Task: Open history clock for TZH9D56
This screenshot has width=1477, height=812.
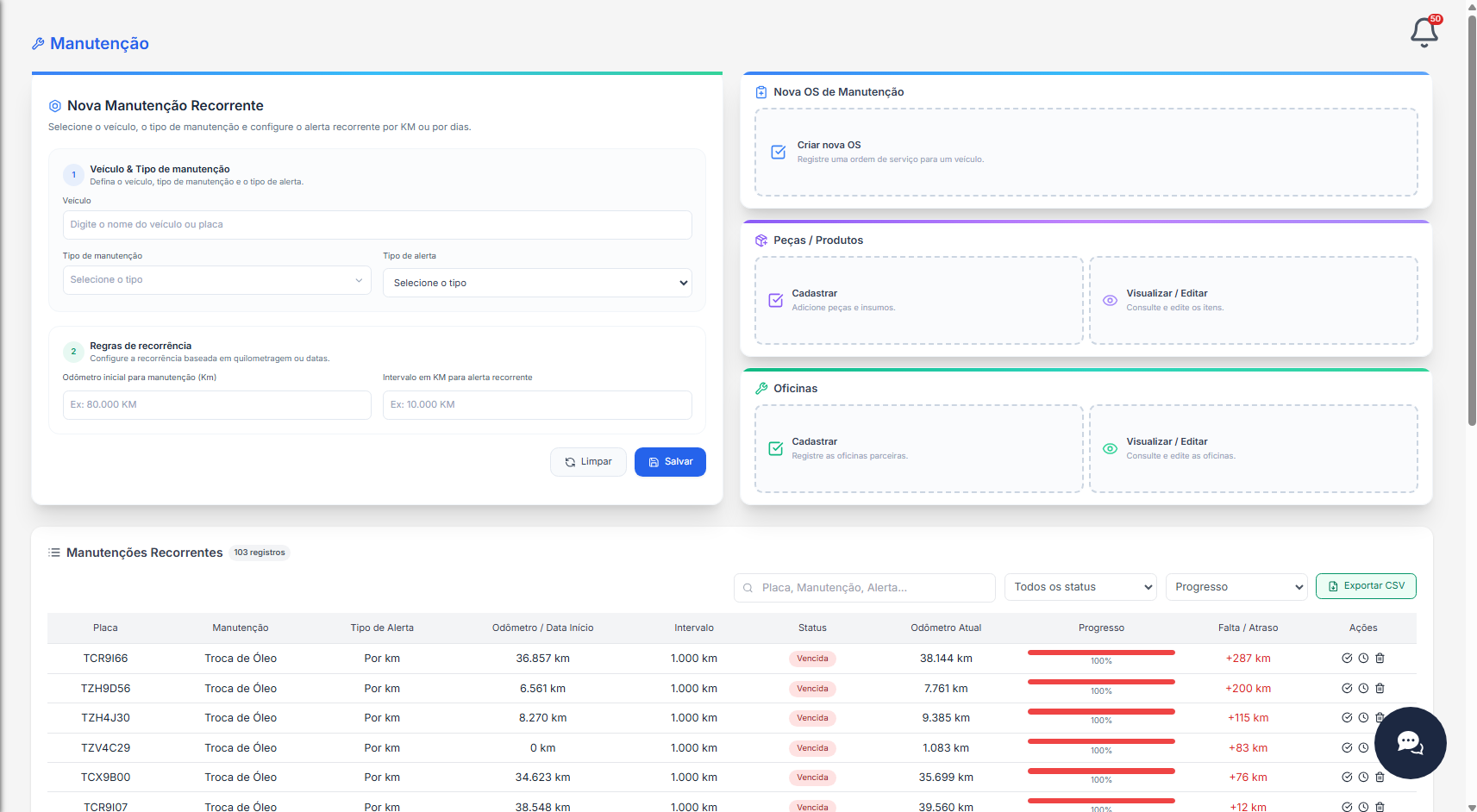Action: (1363, 689)
